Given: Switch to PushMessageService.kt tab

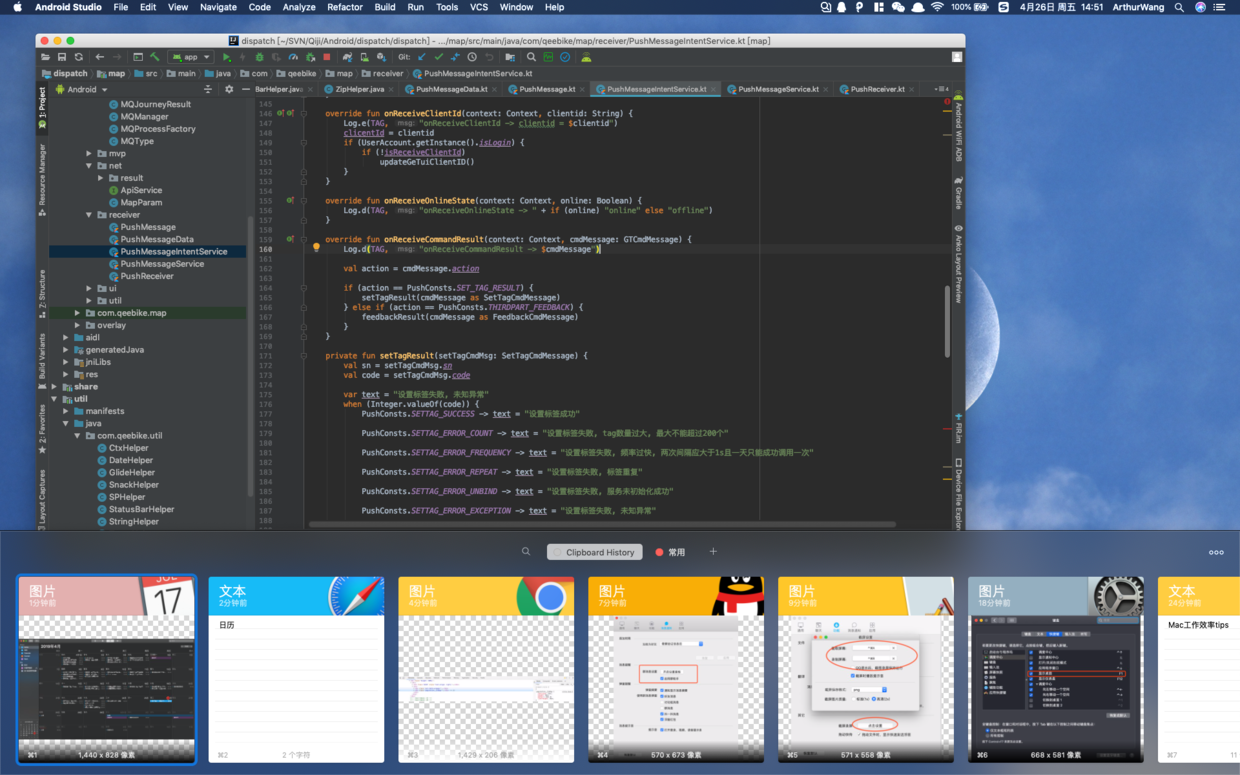Looking at the screenshot, I should [778, 89].
